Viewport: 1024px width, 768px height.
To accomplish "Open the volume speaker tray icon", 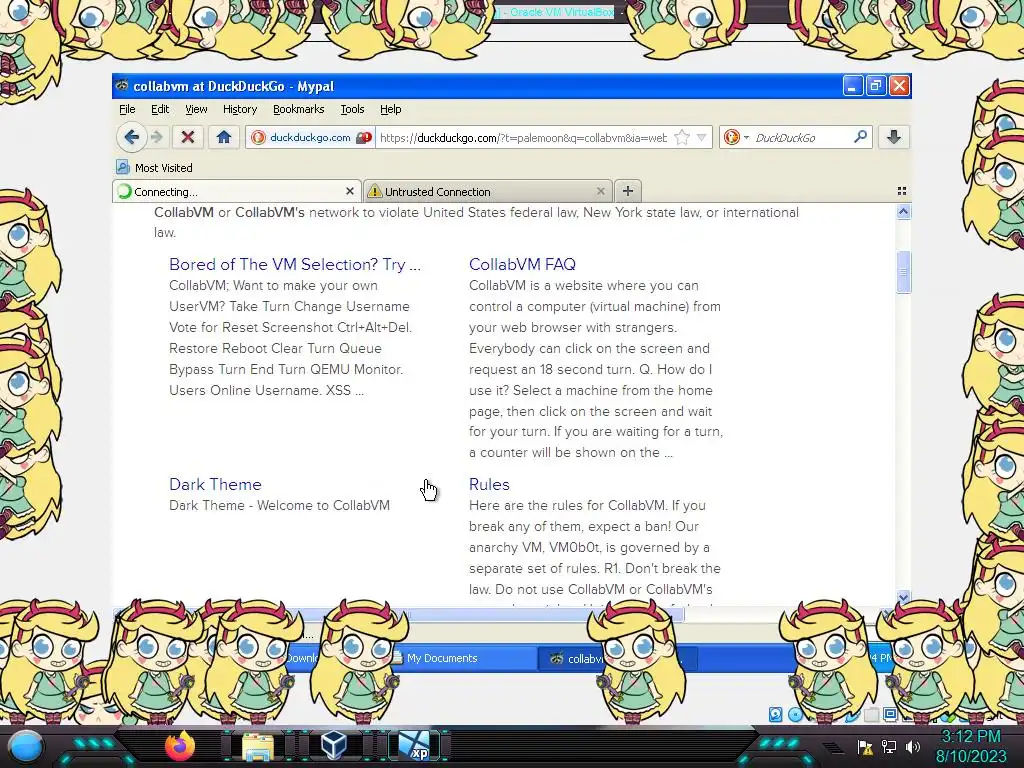I will pos(912,746).
